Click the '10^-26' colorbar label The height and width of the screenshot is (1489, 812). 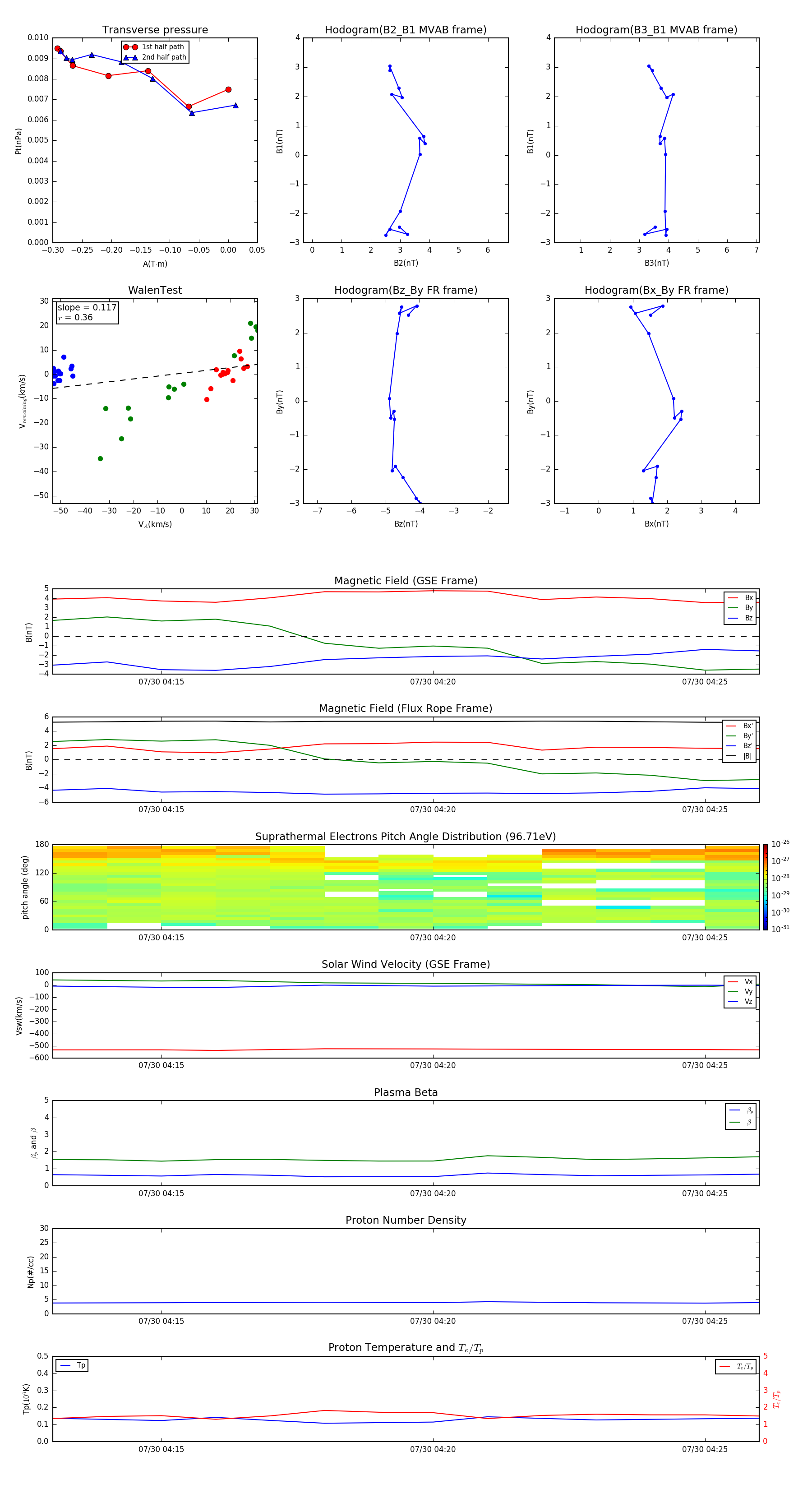point(780,844)
